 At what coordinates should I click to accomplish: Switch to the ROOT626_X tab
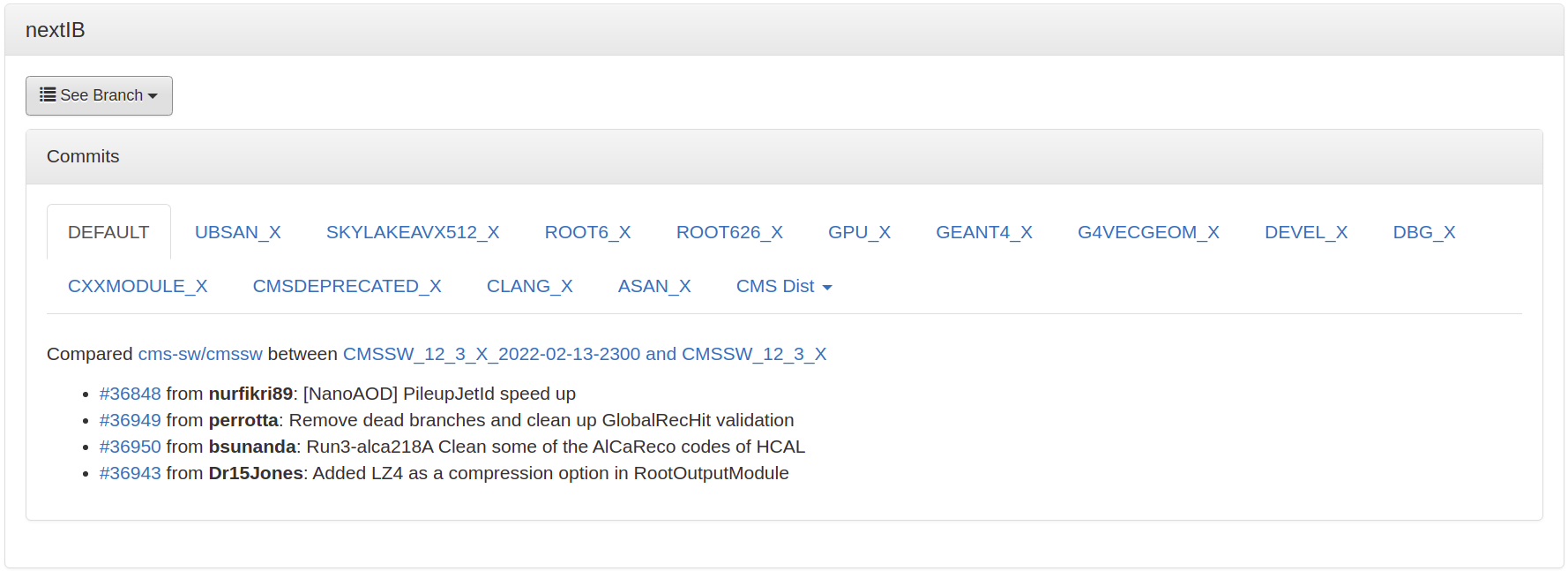[x=728, y=232]
